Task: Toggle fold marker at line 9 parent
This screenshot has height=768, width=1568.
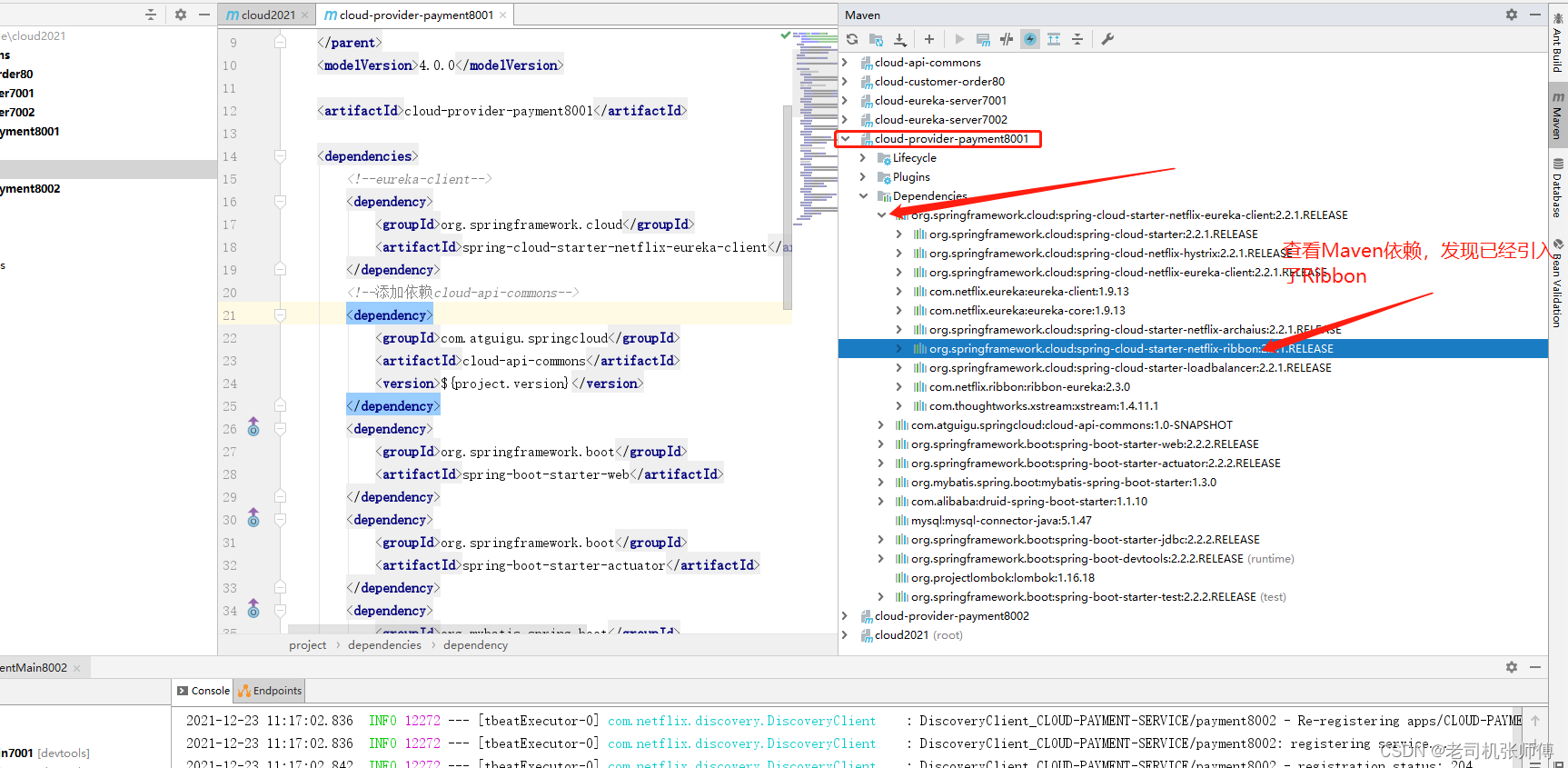Action: 280,43
